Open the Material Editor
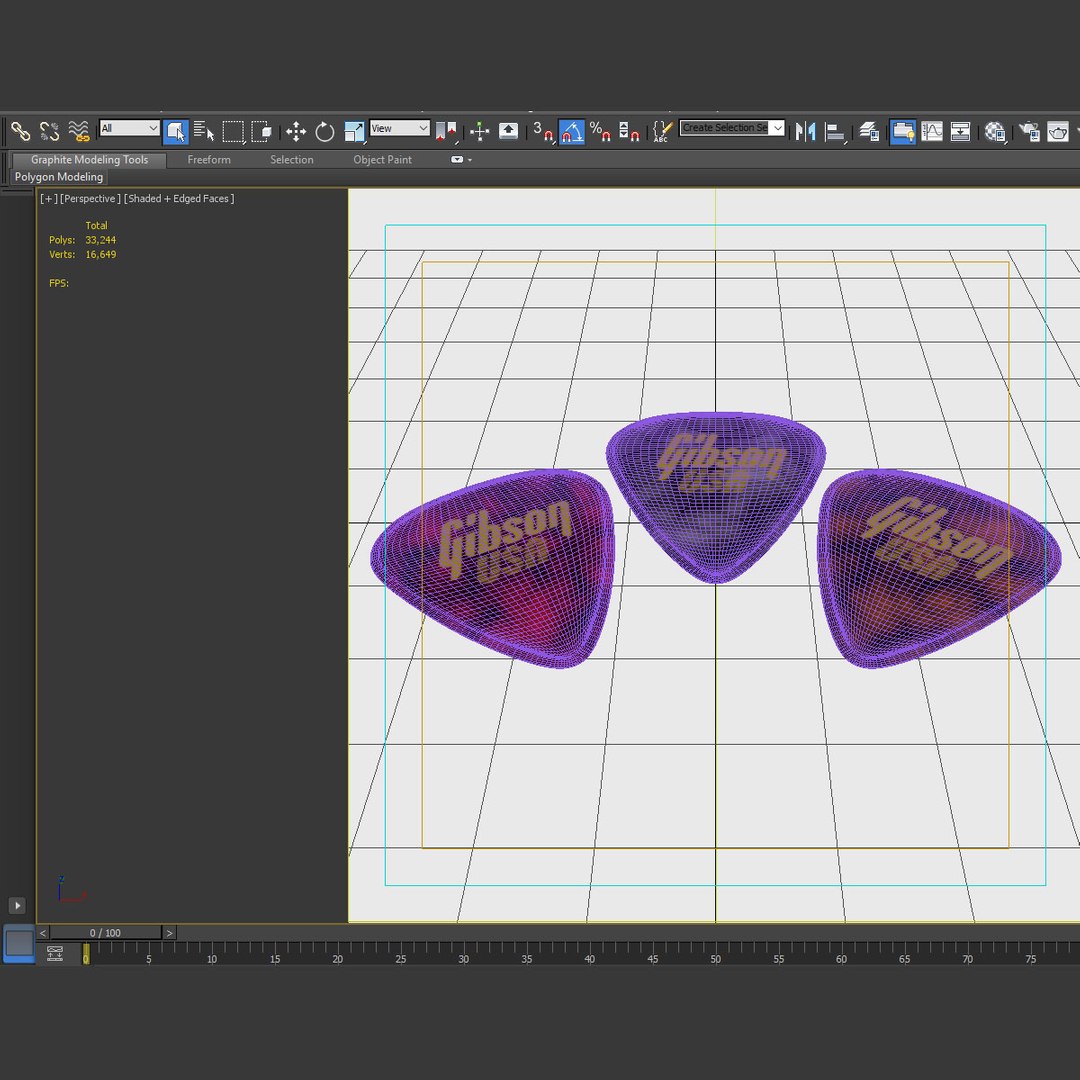 click(x=995, y=131)
